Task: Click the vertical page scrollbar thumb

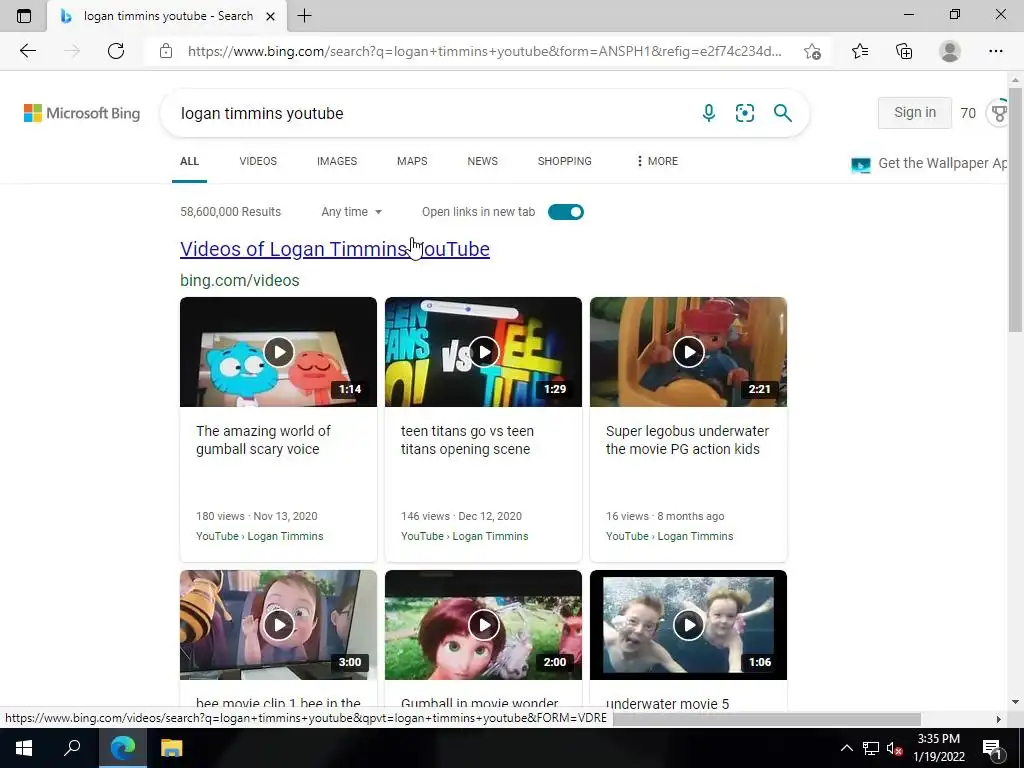Action: (1015, 208)
